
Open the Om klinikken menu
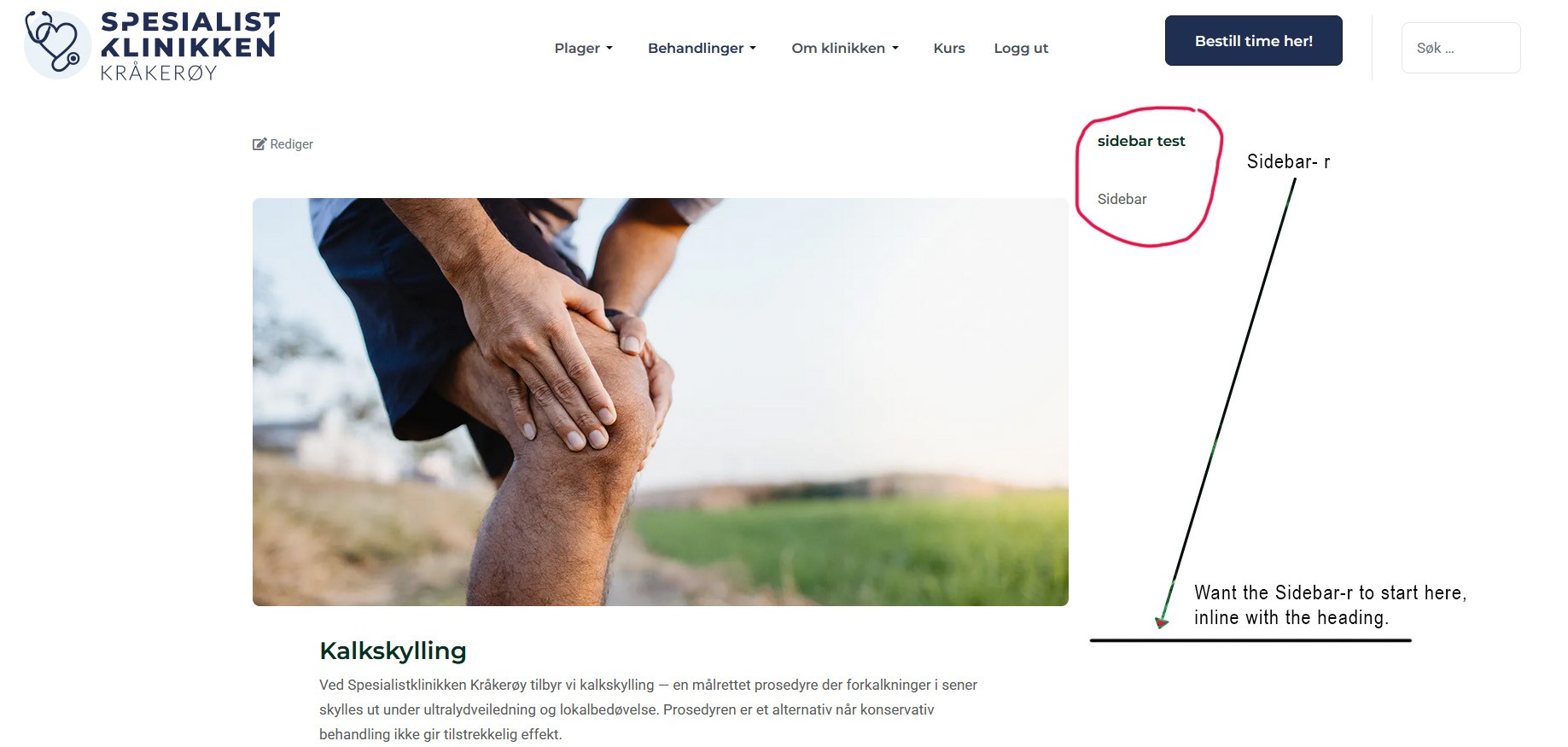pos(838,49)
